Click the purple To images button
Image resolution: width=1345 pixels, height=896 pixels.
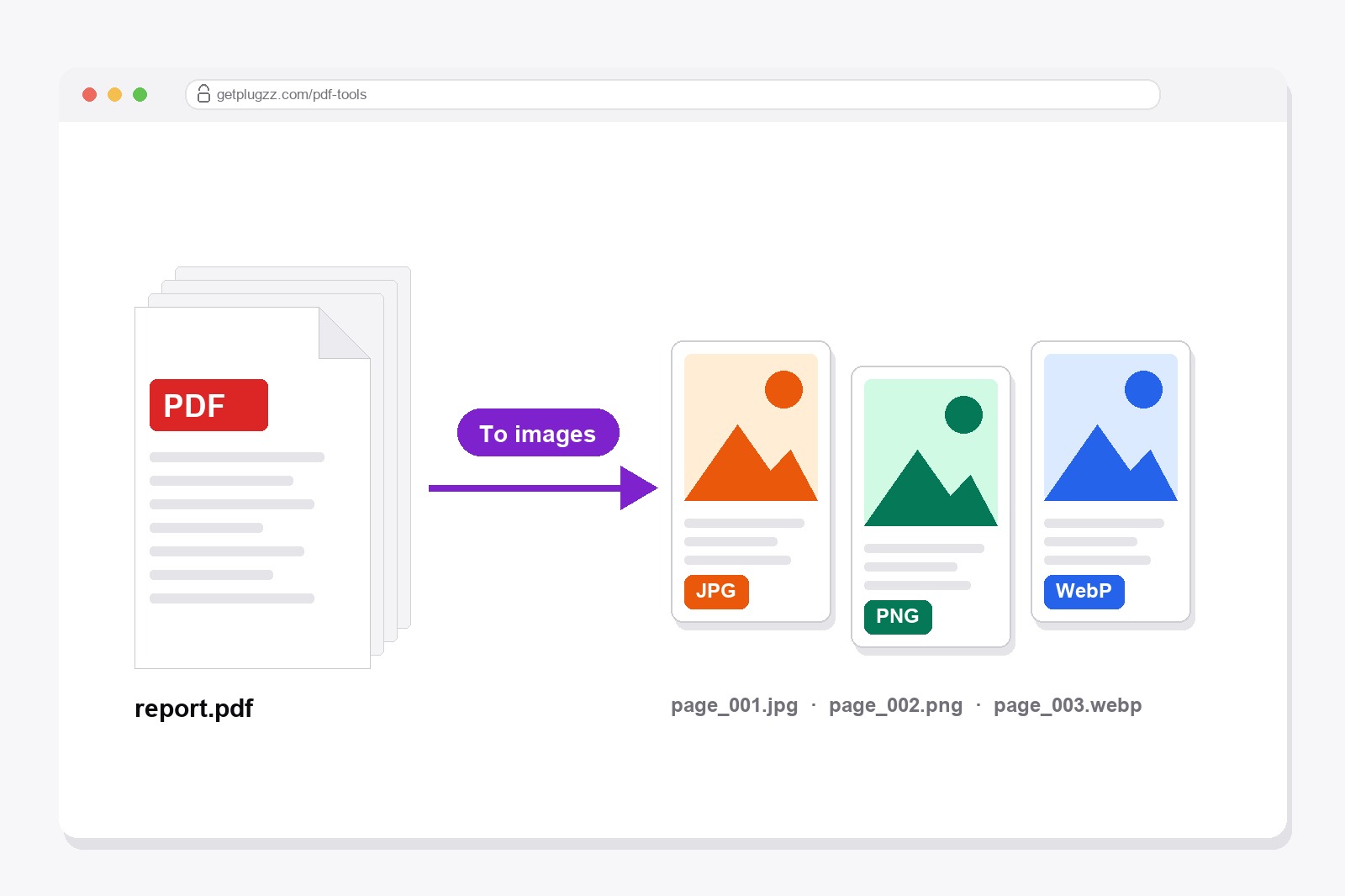tap(538, 433)
